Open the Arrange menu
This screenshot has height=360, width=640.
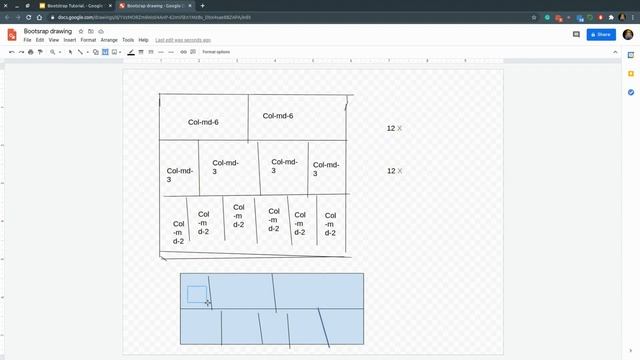(x=109, y=40)
